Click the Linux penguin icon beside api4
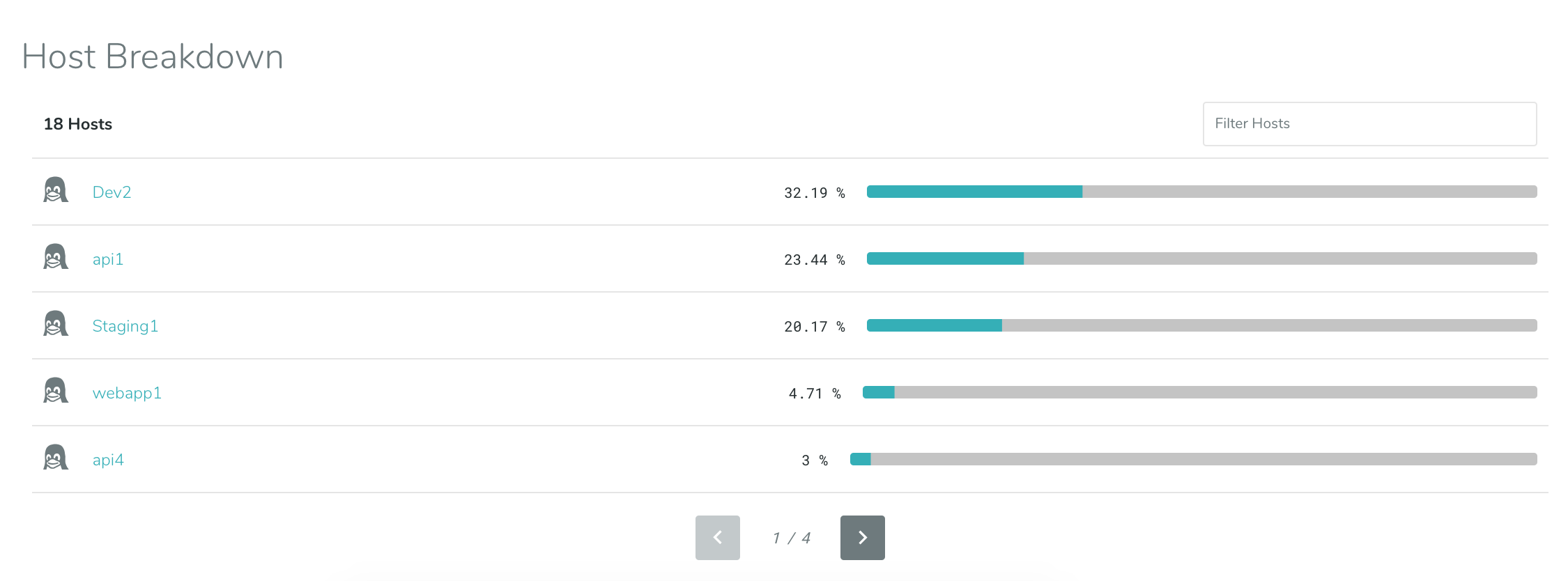 (x=56, y=458)
